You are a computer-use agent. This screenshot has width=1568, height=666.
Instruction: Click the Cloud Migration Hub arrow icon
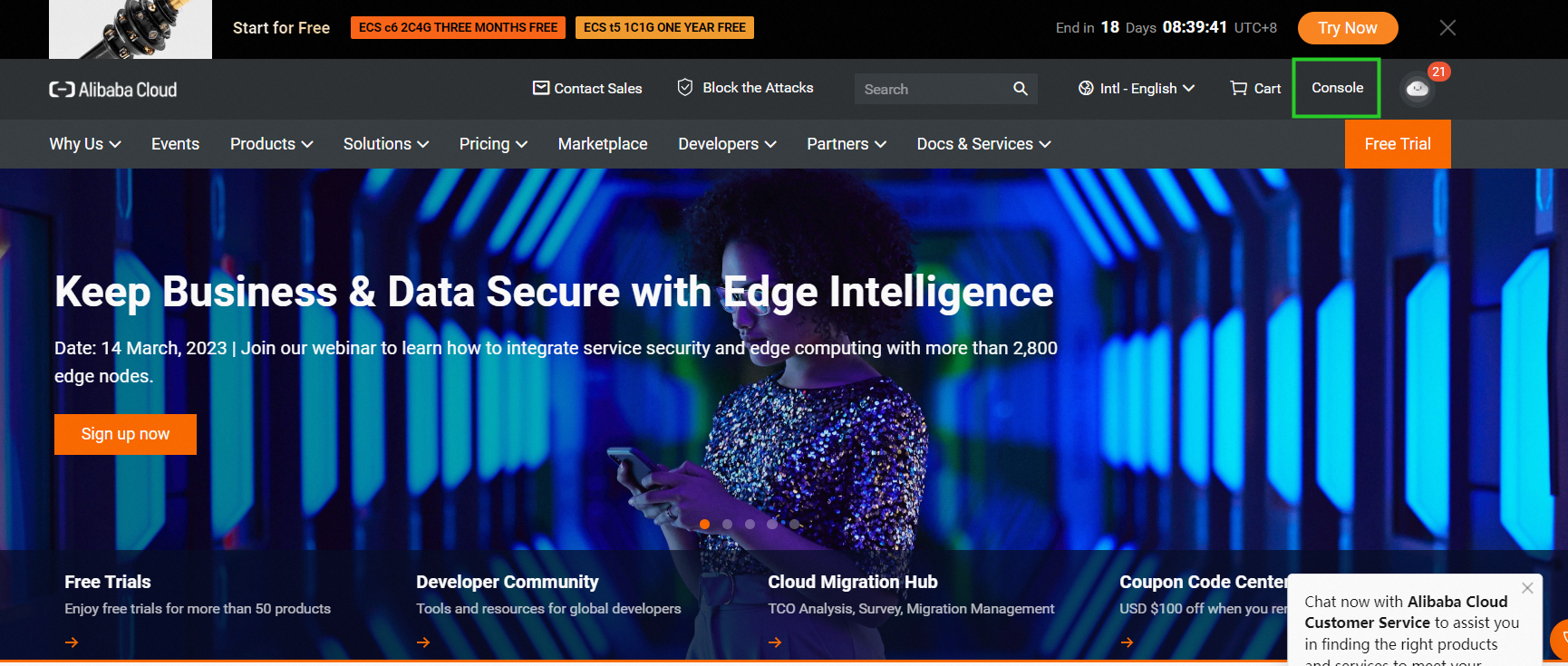pos(775,642)
